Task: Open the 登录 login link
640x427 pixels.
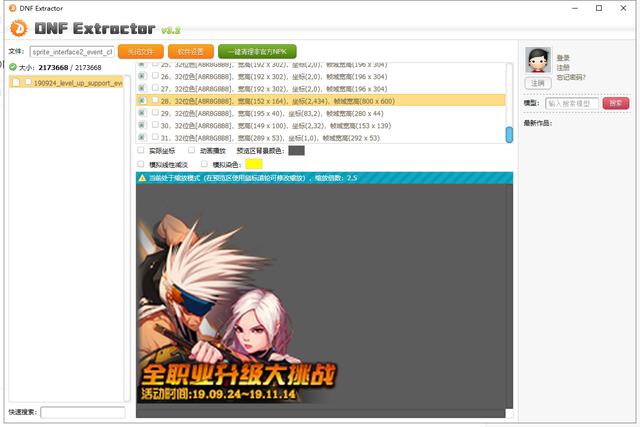Action: click(x=563, y=58)
